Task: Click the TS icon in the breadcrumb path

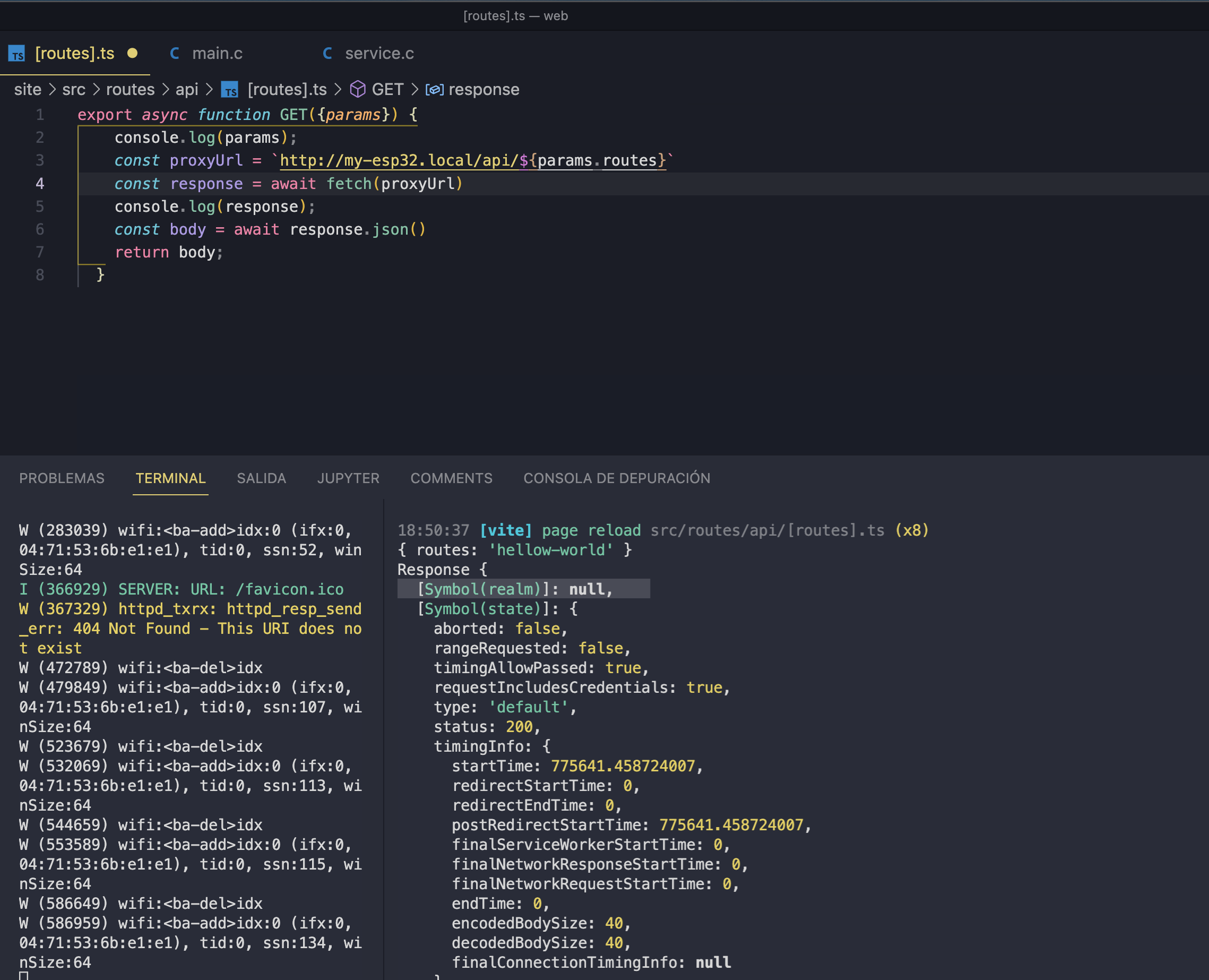Action: coord(230,90)
